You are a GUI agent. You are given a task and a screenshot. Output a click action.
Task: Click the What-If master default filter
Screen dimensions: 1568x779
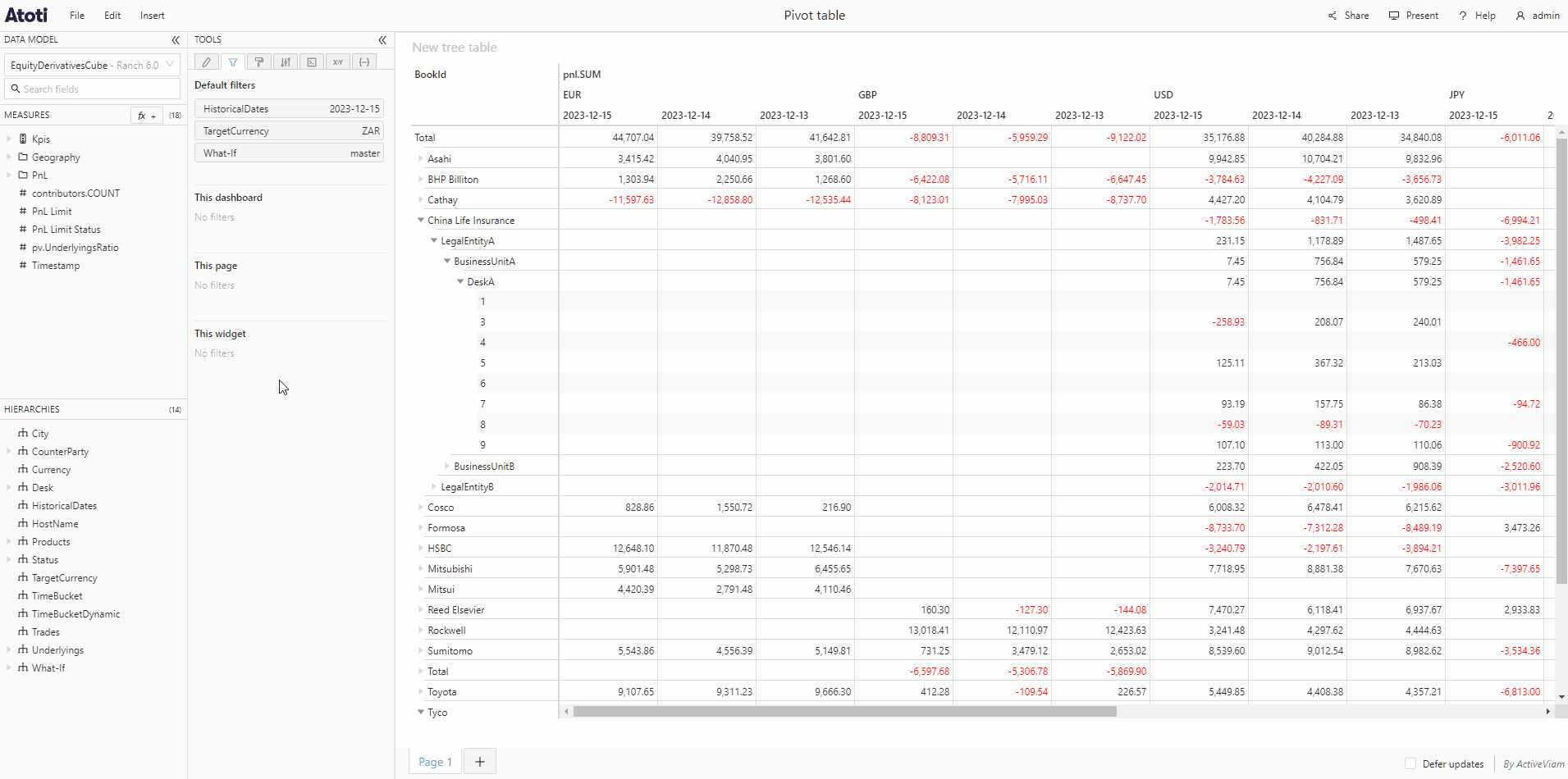[289, 153]
